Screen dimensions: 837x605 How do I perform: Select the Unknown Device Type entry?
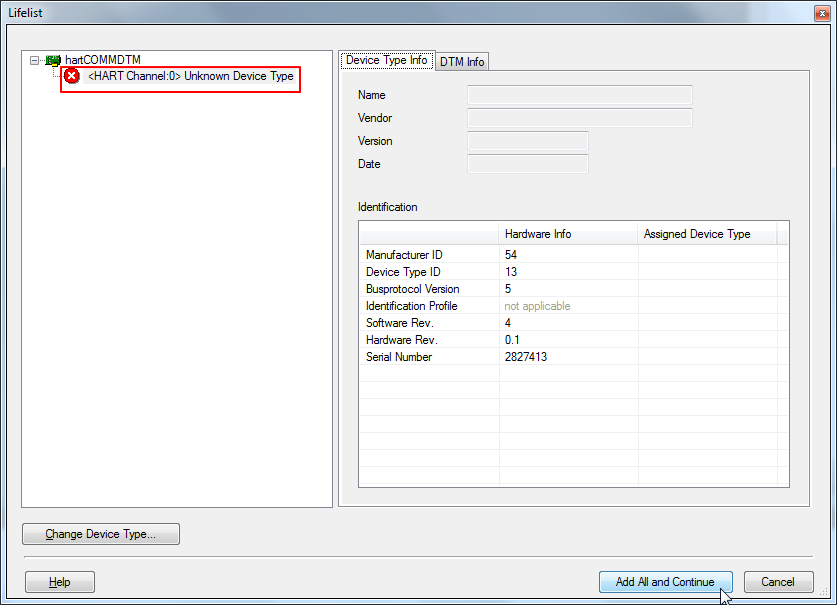(191, 76)
